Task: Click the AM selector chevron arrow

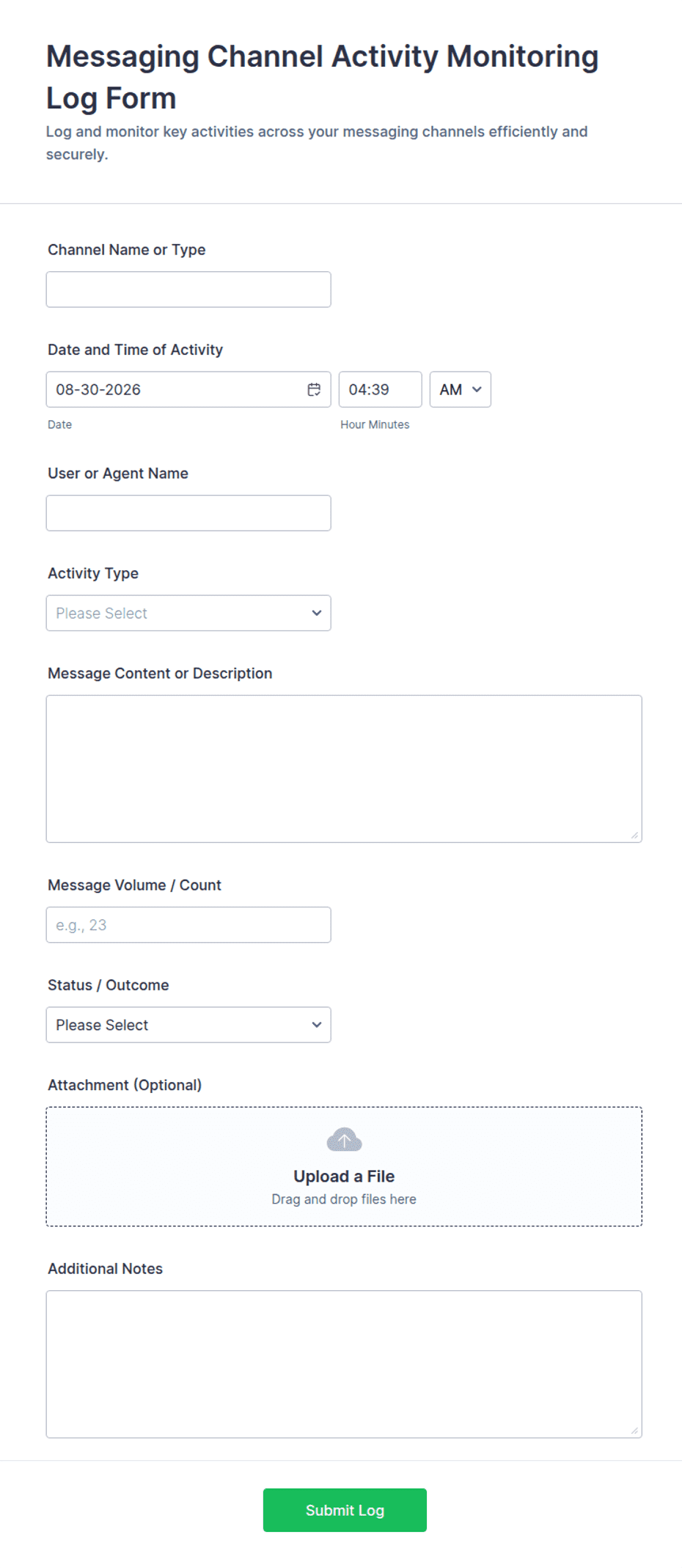Action: point(477,389)
